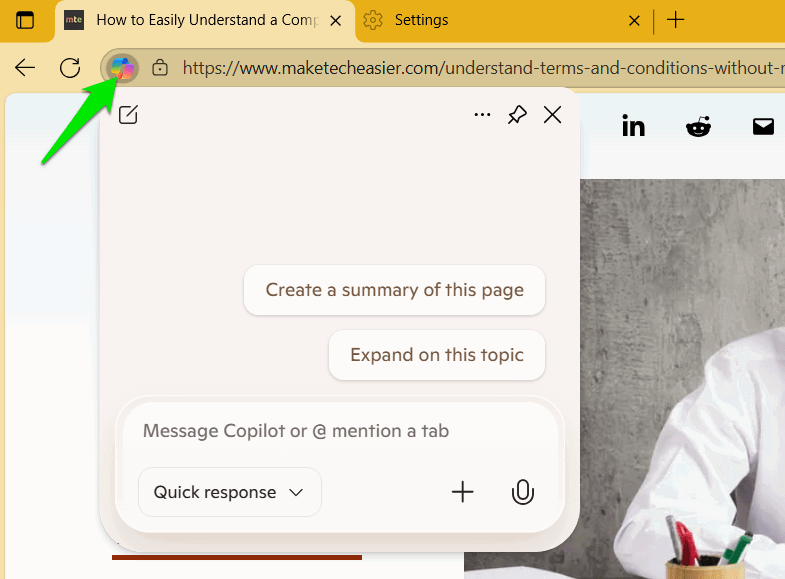The image size is (785, 579).
Task: Open the tab actions menu icon
Action: pyautogui.click(x=24, y=20)
